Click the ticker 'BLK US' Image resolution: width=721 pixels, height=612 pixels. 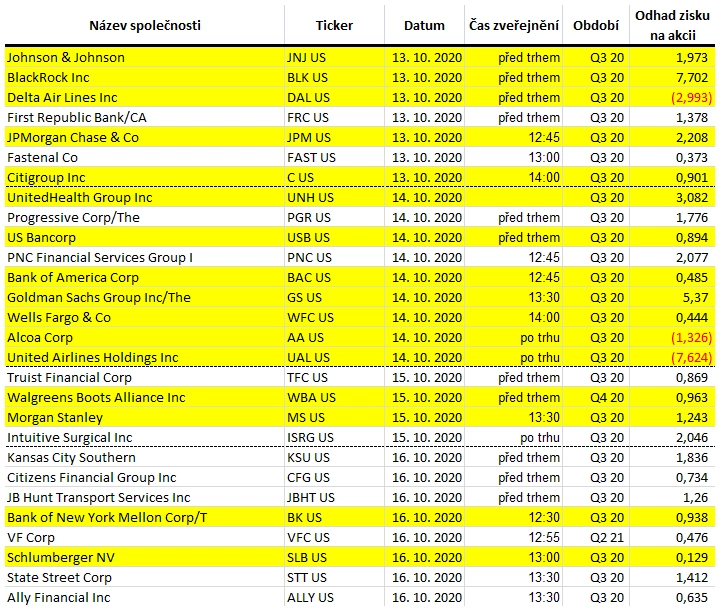point(307,77)
